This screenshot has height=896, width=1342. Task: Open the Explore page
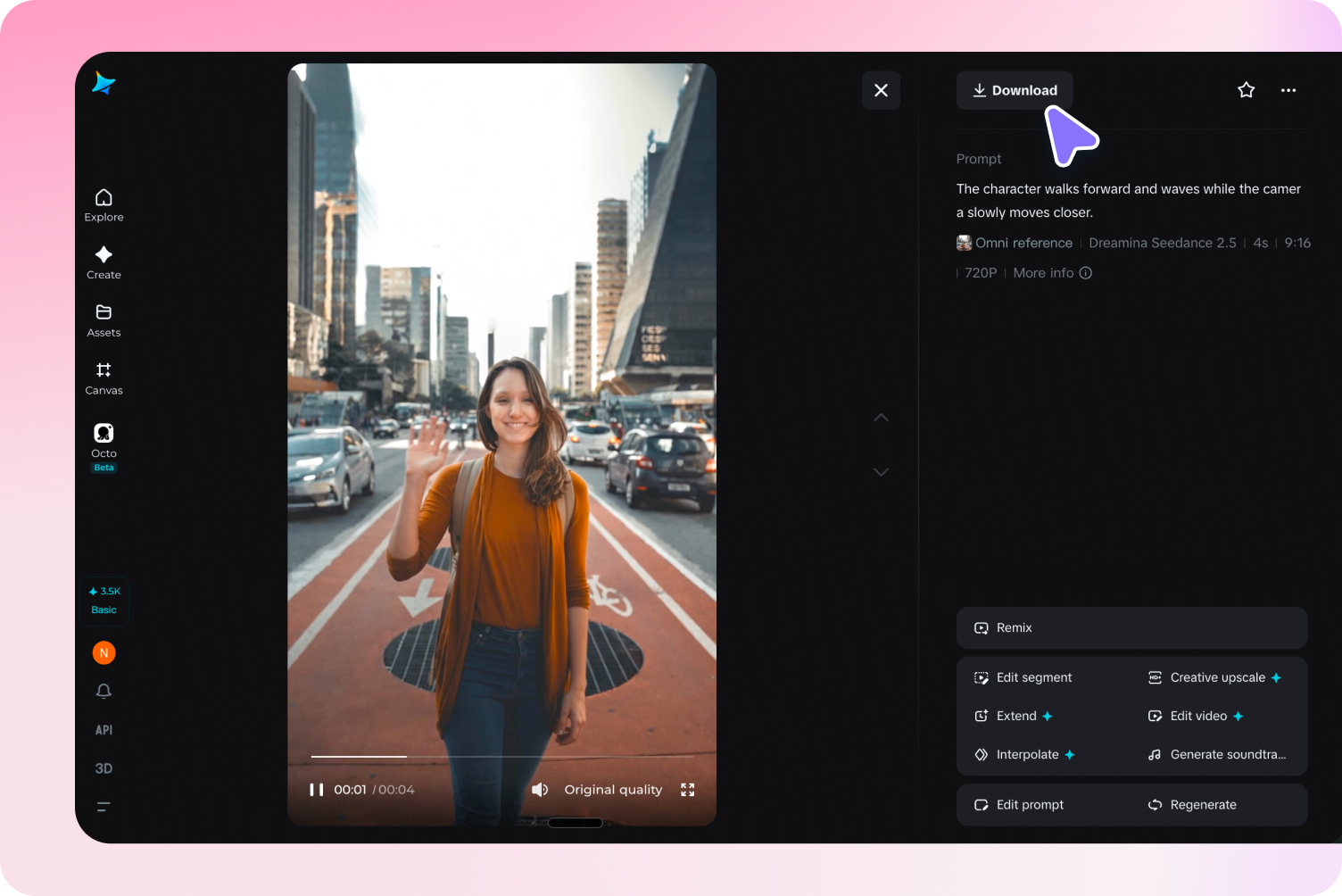click(x=104, y=205)
